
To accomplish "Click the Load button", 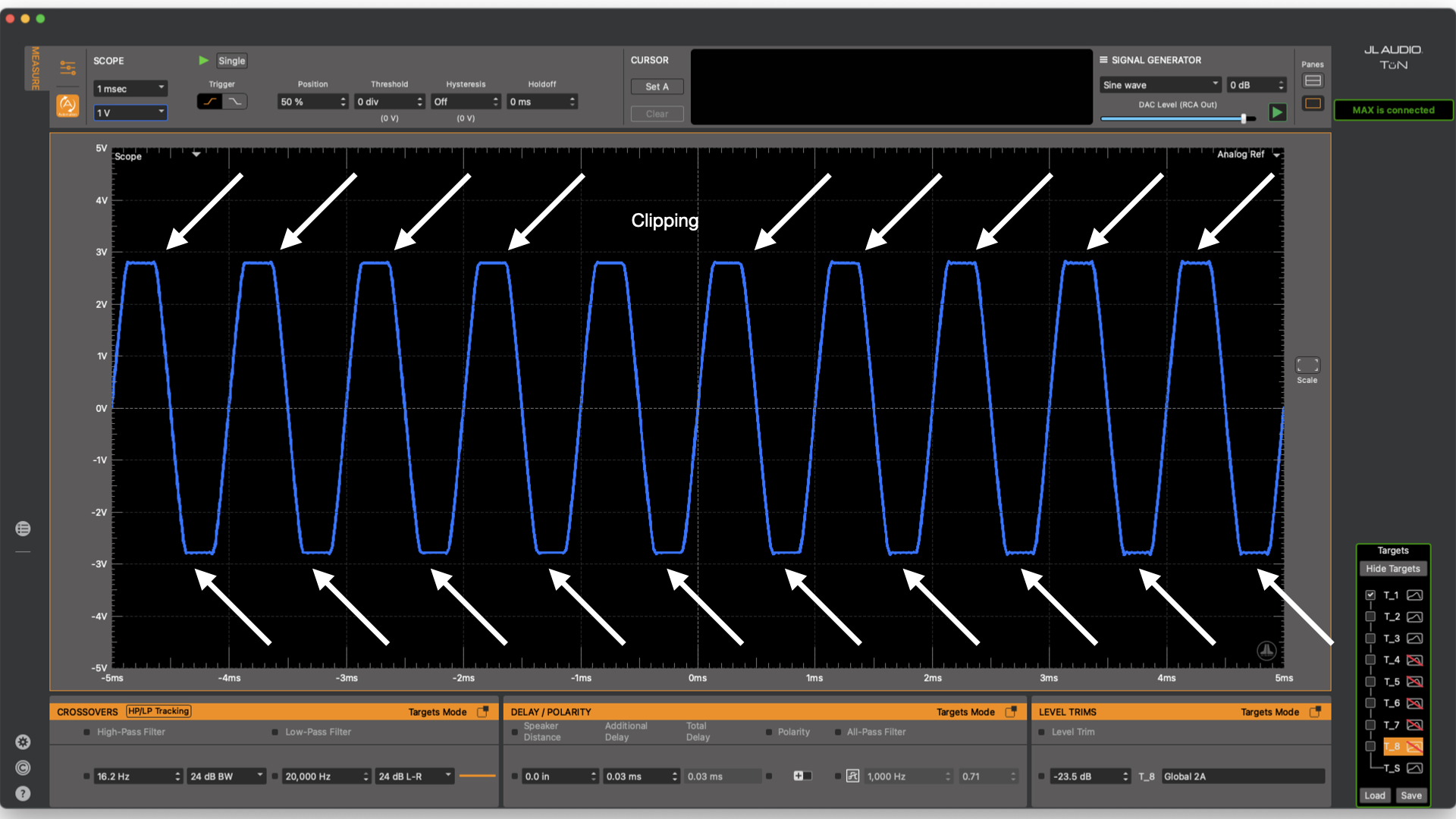I will (1375, 795).
